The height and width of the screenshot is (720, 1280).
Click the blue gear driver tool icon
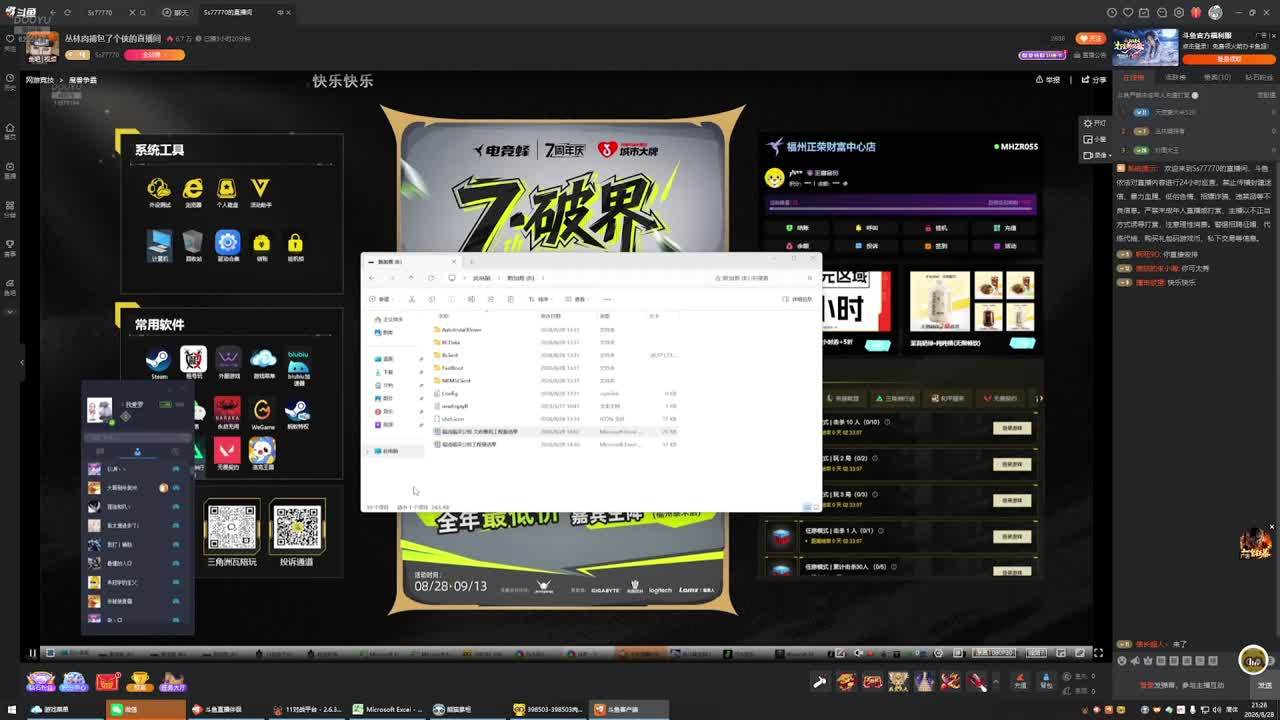pos(228,242)
